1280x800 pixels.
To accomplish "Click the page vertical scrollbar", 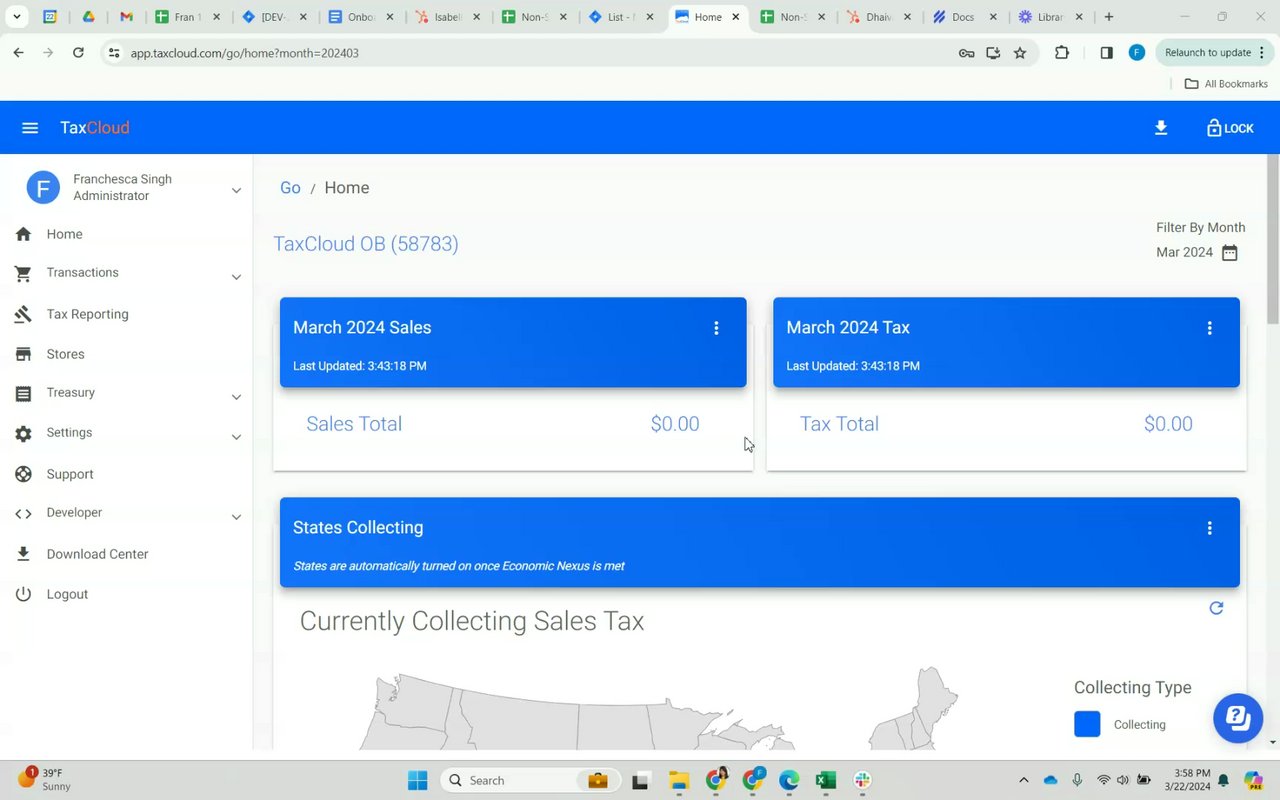I will tap(1273, 240).
